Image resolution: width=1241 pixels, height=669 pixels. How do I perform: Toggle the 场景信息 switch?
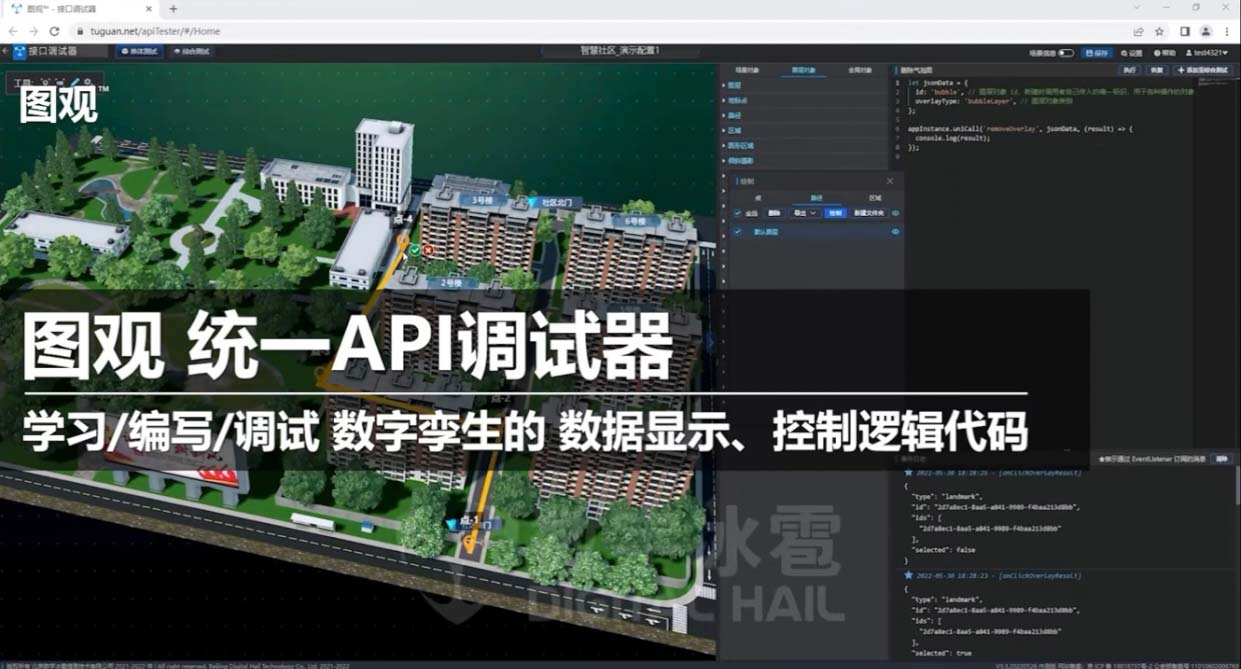point(1066,52)
